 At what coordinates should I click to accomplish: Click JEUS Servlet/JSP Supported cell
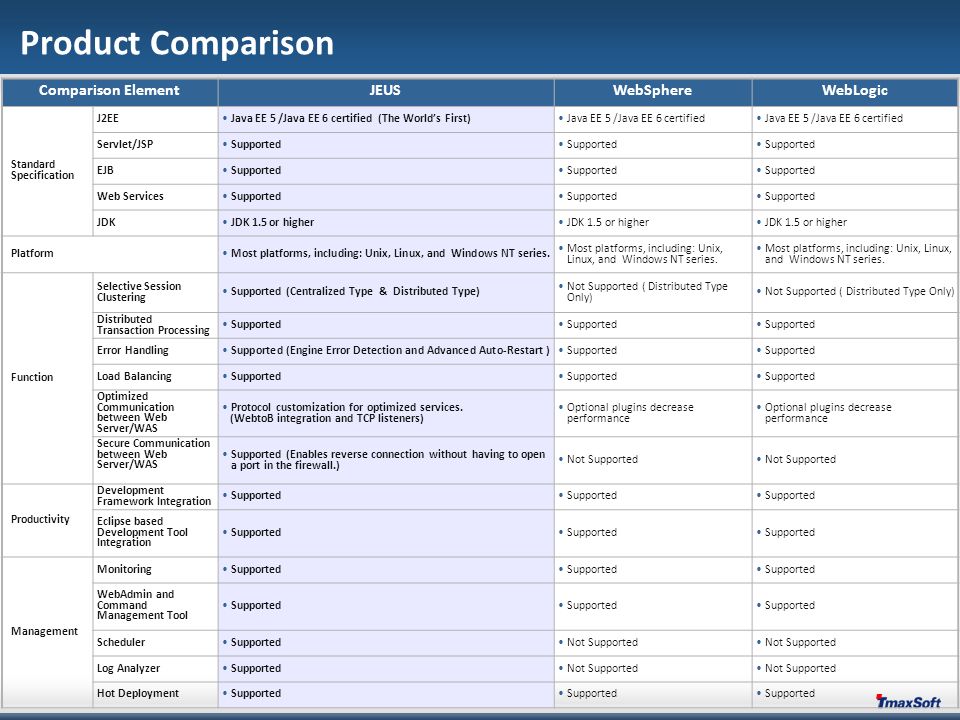tap(386, 145)
